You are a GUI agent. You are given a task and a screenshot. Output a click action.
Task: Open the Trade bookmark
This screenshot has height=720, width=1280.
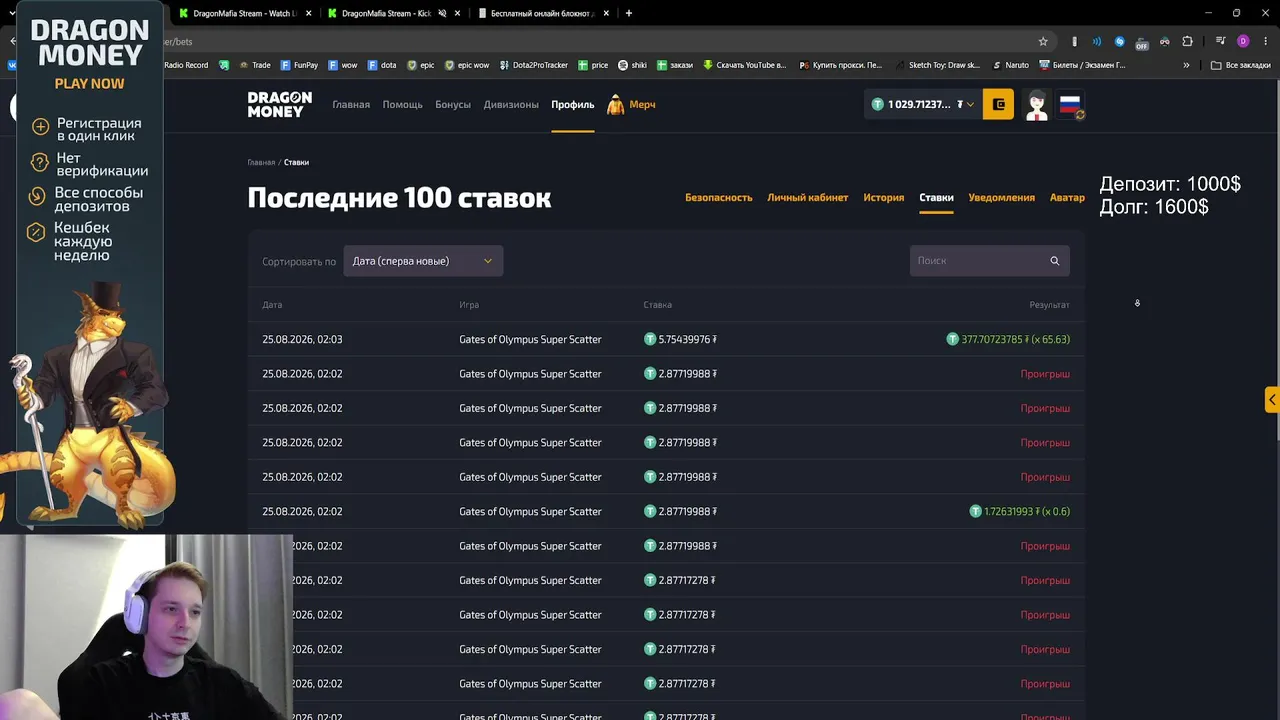coord(254,65)
